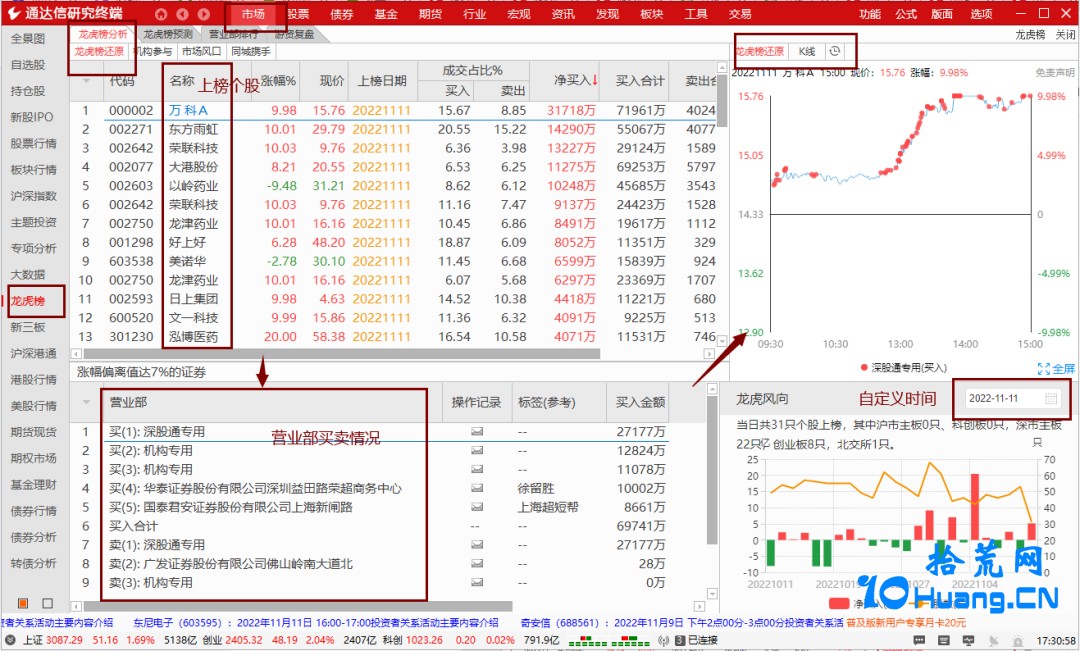The width and height of the screenshot is (1080, 651).
Task: Click the empty square layout icon at sidebar bottom
Action: coord(48,603)
